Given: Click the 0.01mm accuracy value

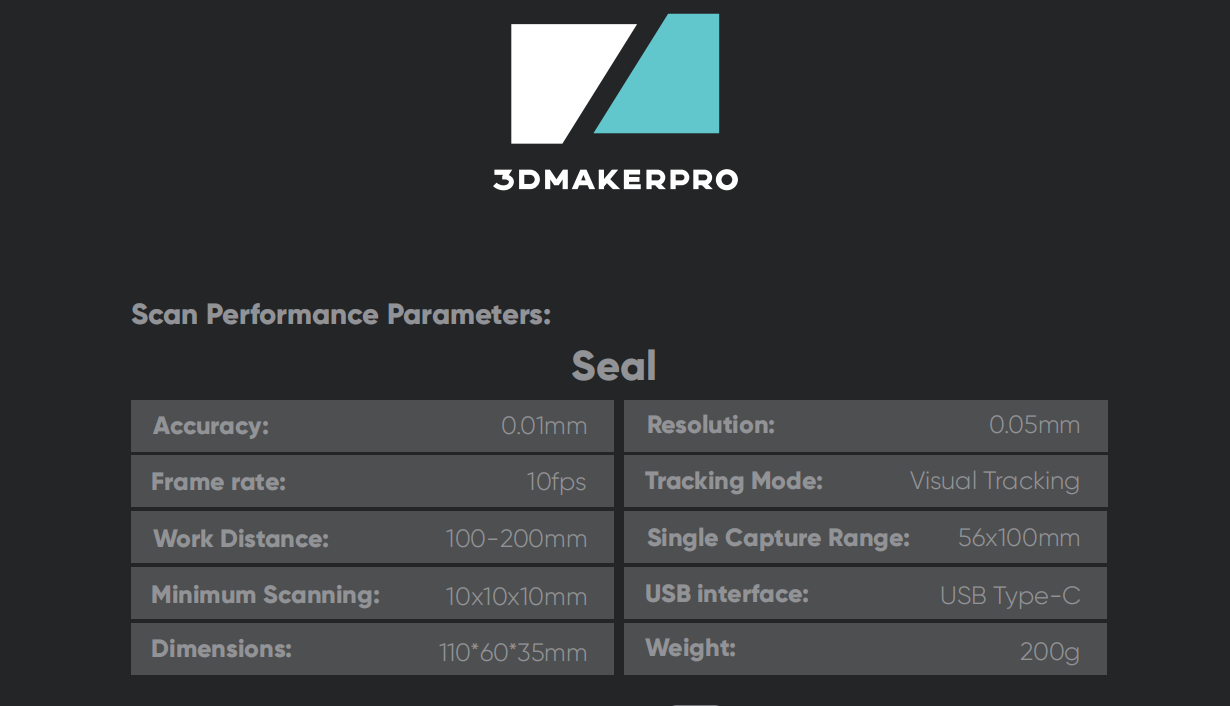Looking at the screenshot, I should coord(543,426).
